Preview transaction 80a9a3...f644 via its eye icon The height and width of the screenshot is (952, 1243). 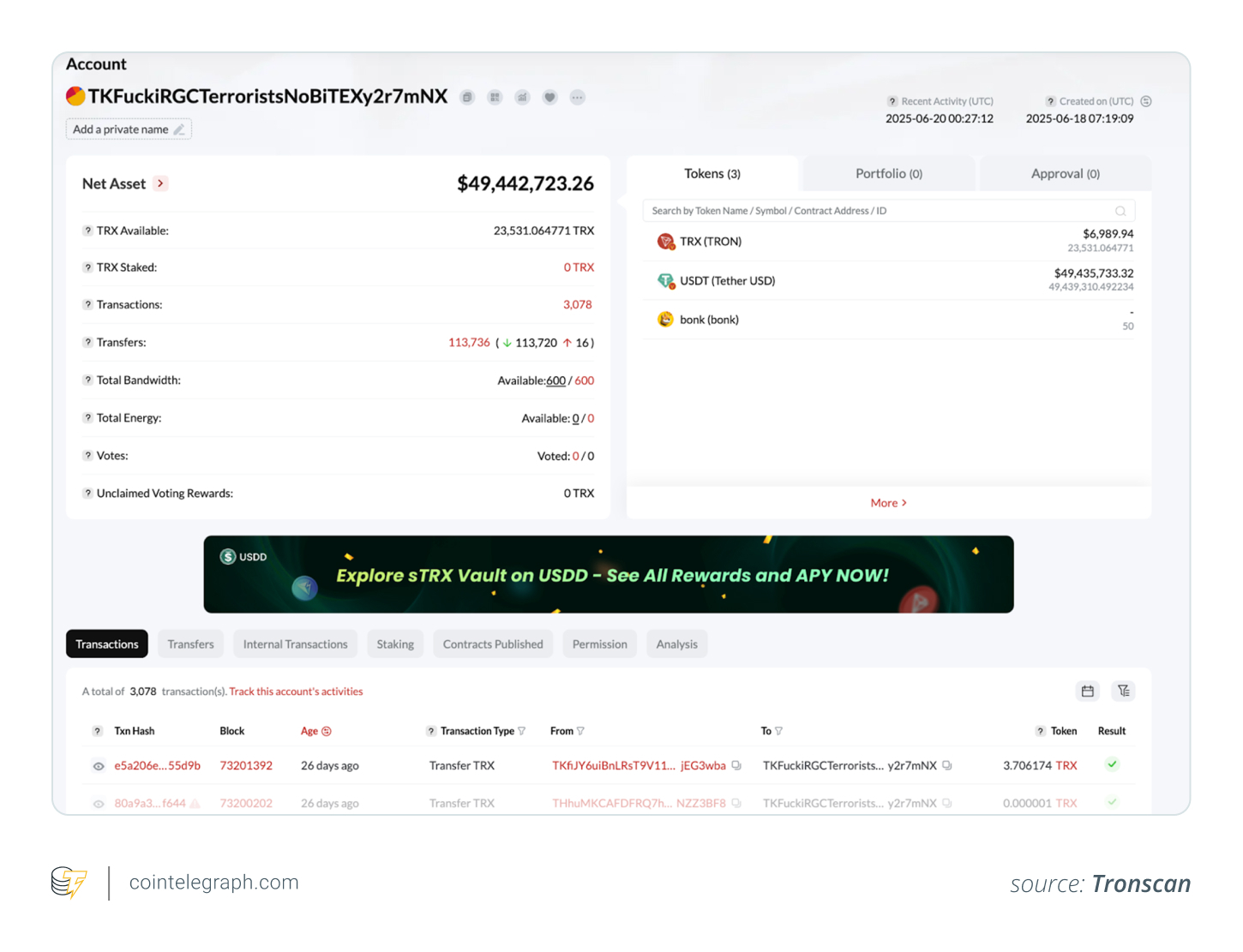click(98, 803)
